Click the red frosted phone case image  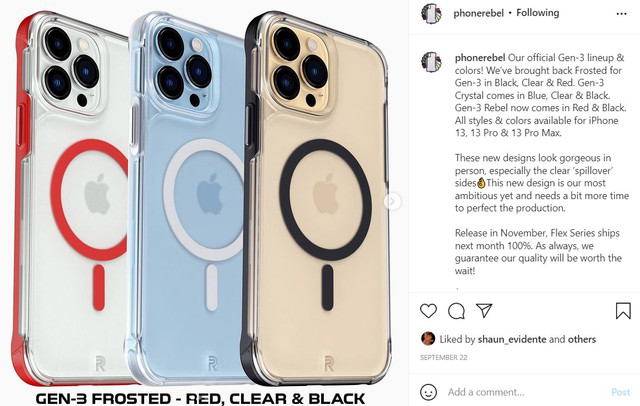pos(71,200)
